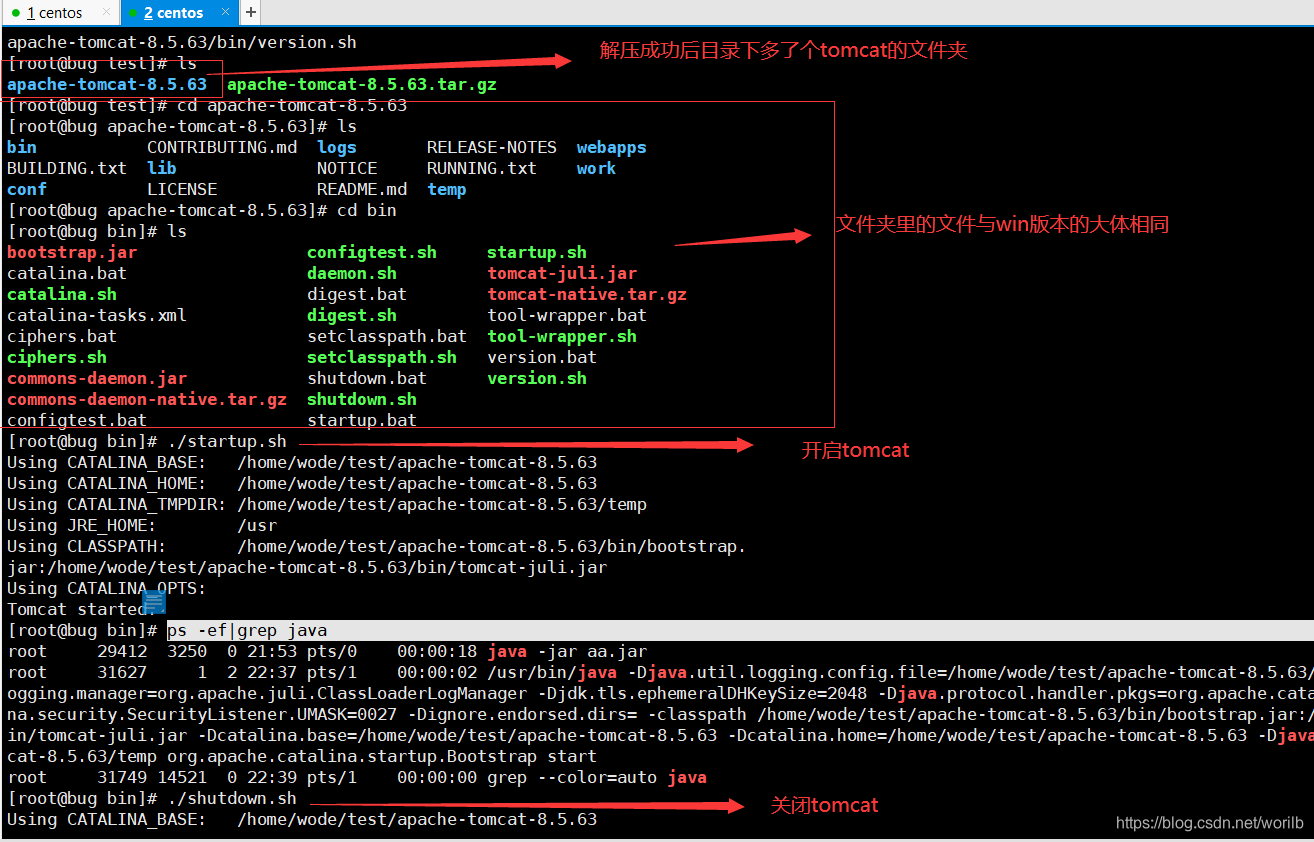Click catalina.bat in the listing
Screen dimensions: 1314x842
coord(67,273)
